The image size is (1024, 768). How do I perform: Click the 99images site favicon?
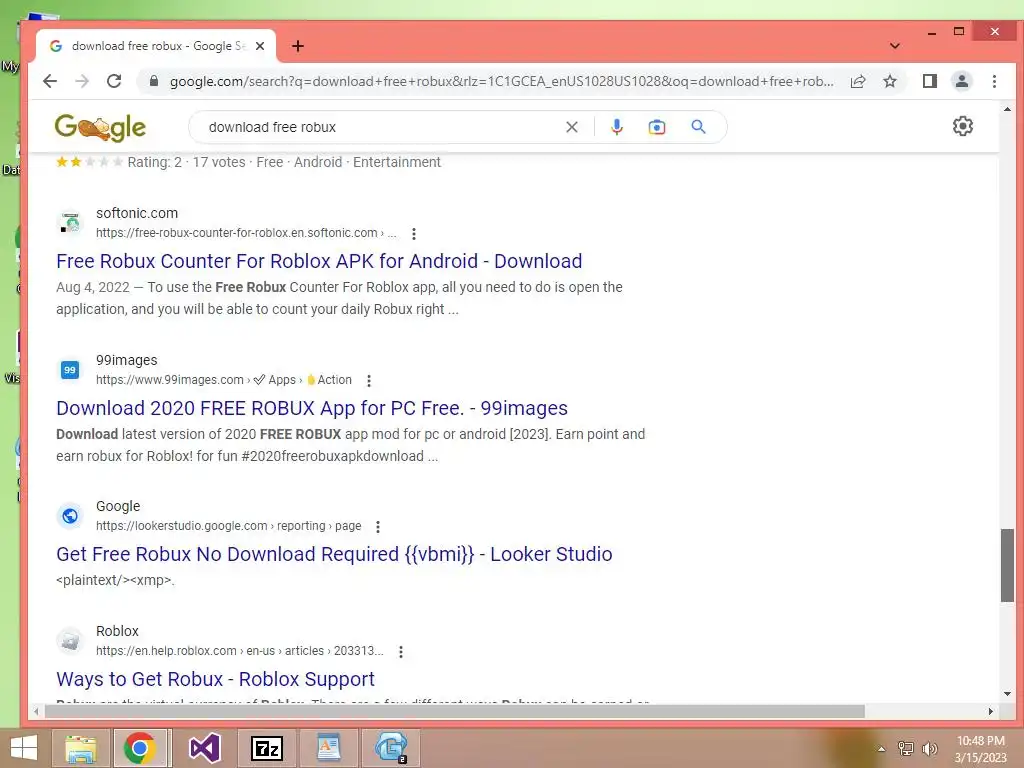coord(70,370)
